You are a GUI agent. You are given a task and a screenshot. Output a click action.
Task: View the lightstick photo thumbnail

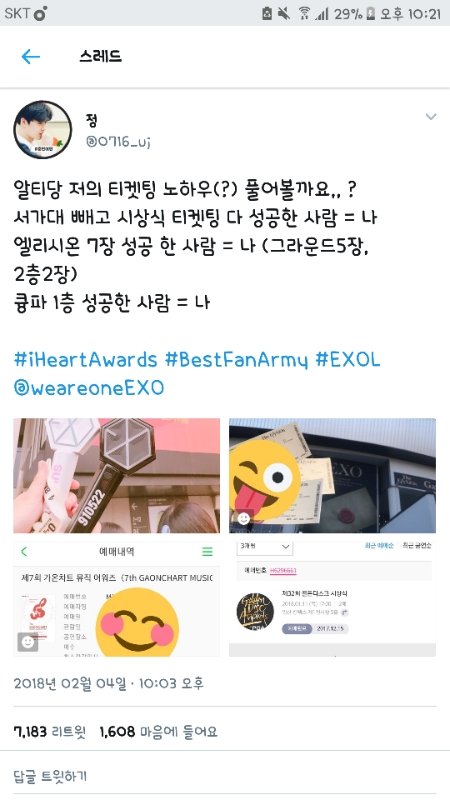point(117,476)
